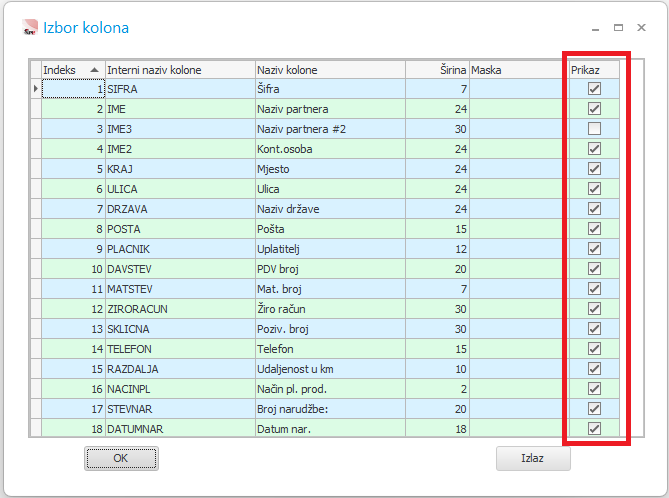Toggle Prikaz checkbox for ULICA row
Viewport: 669px width, 498px height.
pyautogui.click(x=594, y=189)
